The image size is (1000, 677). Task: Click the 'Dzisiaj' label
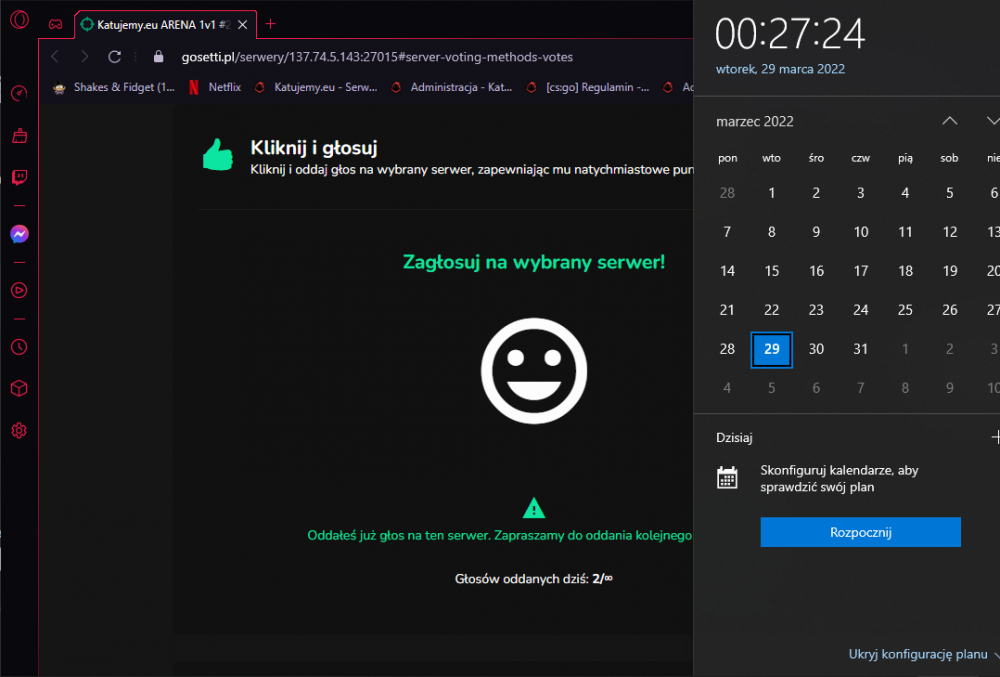coord(734,438)
